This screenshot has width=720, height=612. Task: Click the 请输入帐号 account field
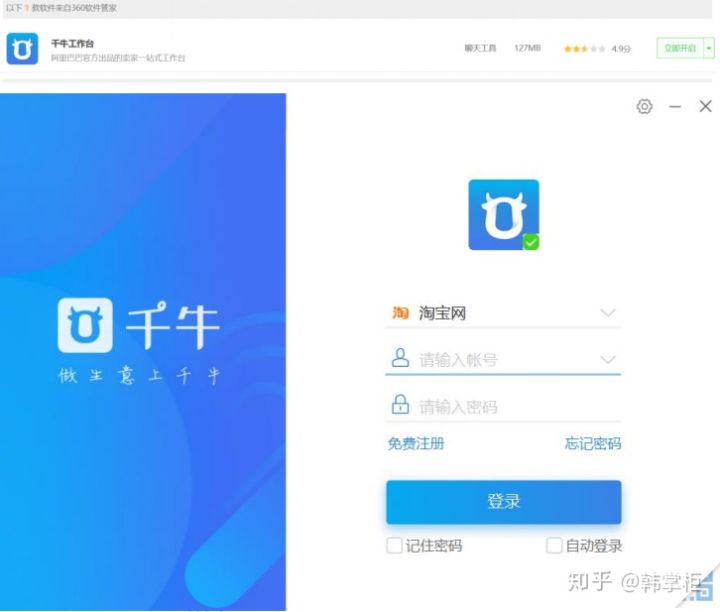tap(503, 359)
